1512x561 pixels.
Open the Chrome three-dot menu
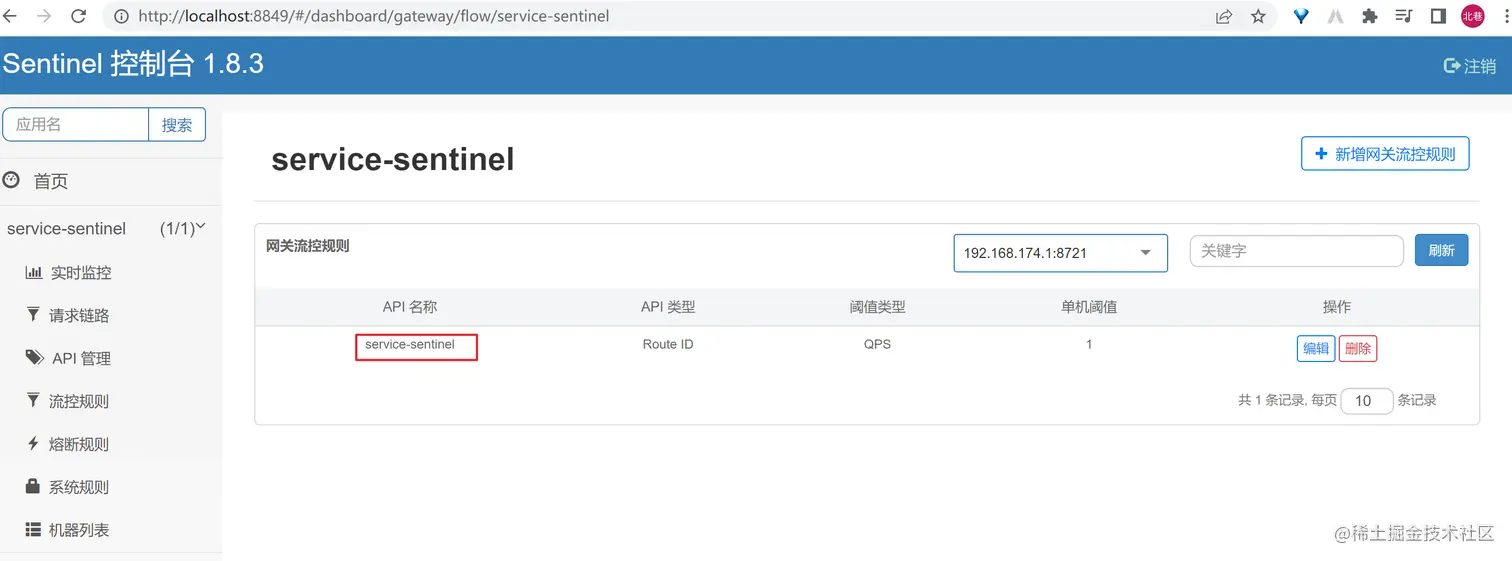tap(1505, 16)
